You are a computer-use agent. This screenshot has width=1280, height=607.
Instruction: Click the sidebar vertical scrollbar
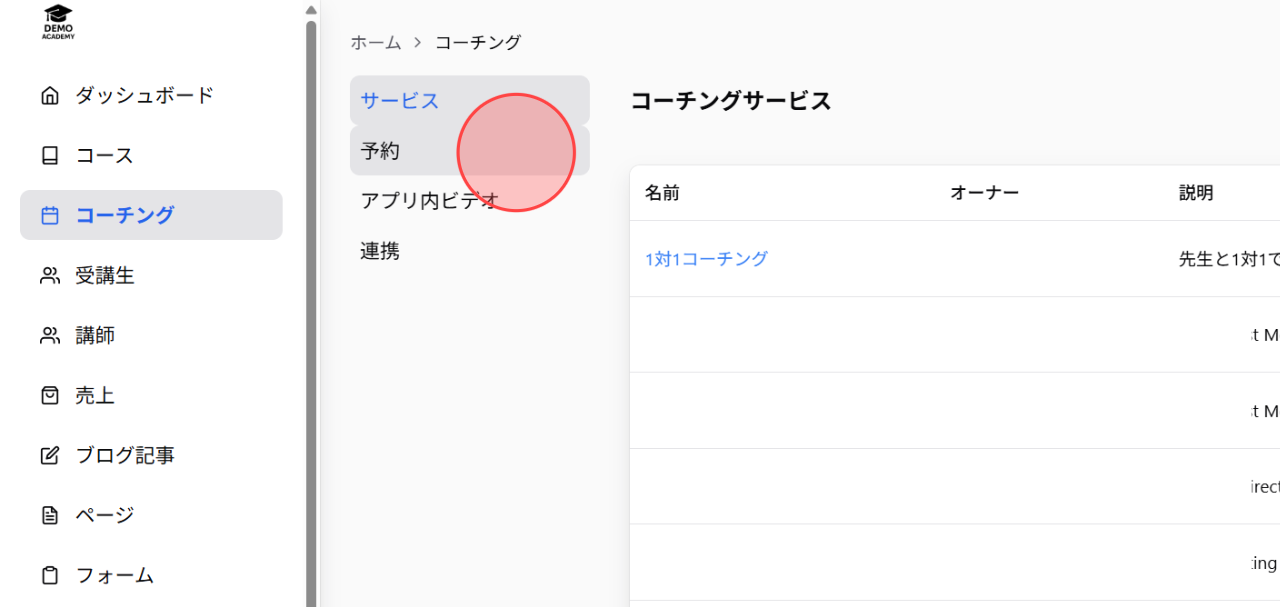(x=311, y=312)
